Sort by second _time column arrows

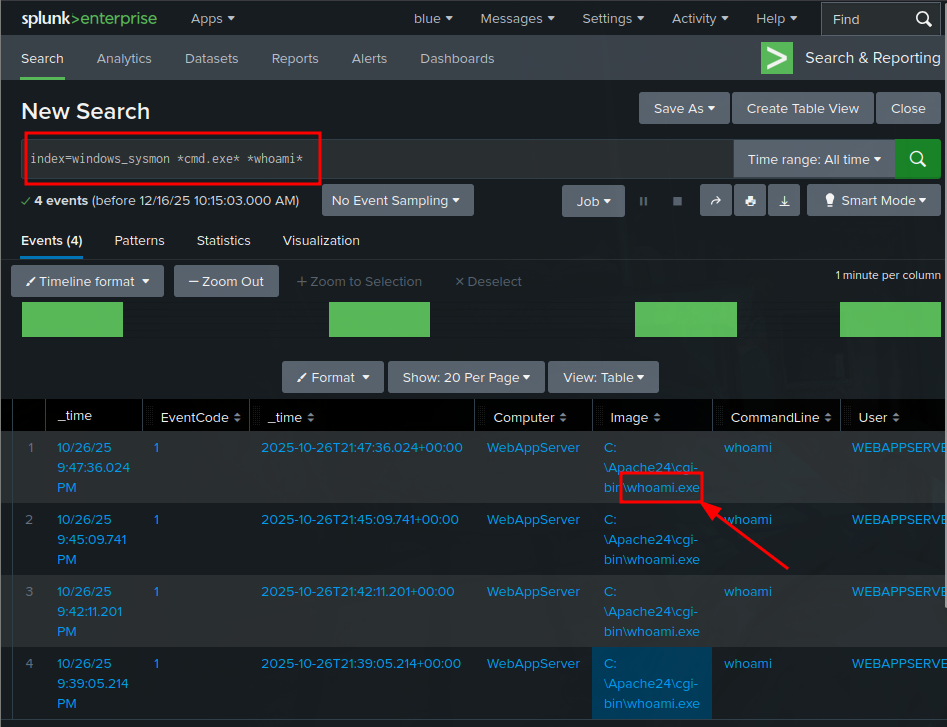point(310,417)
